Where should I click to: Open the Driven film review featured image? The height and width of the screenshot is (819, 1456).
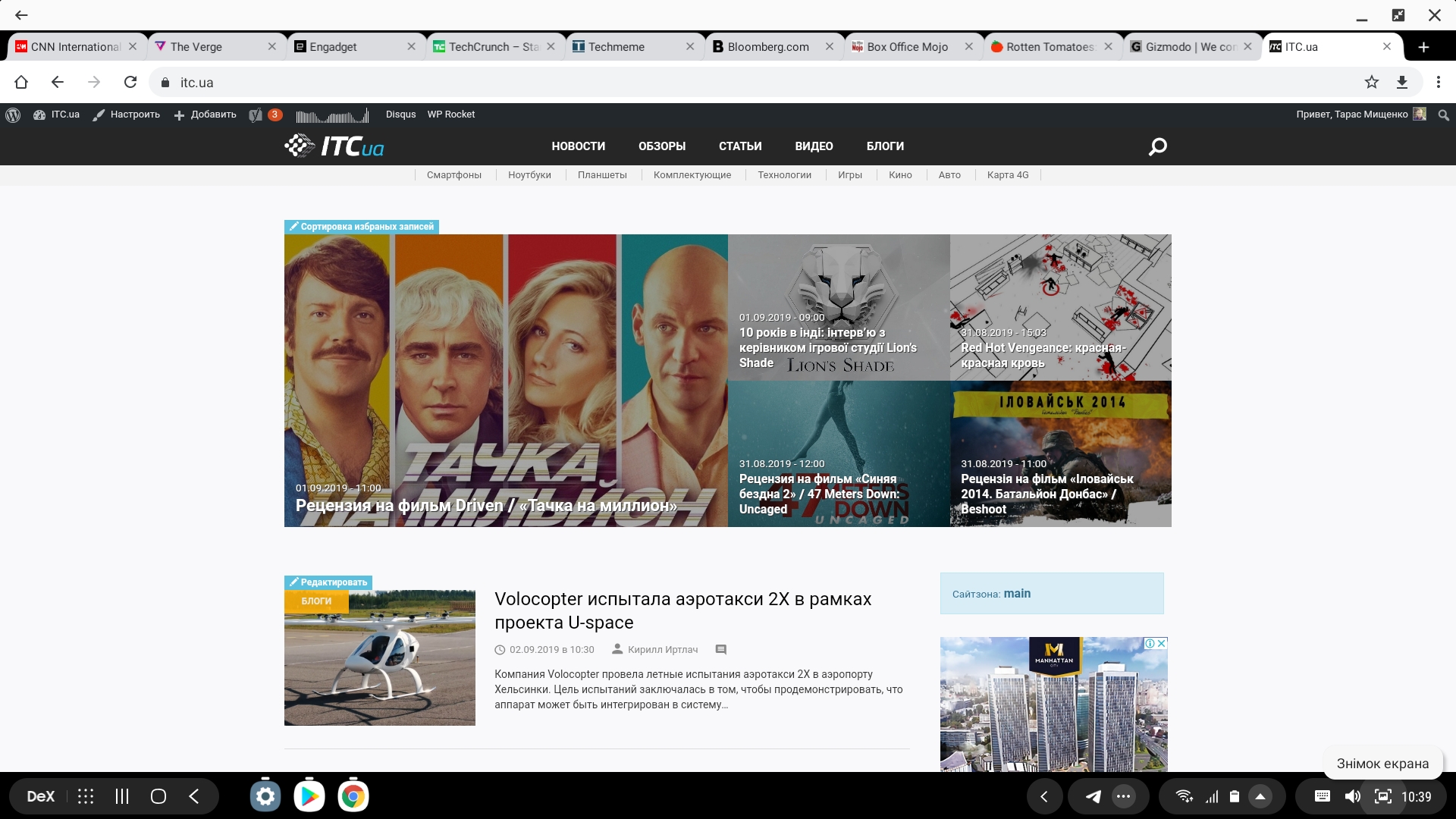[506, 381]
